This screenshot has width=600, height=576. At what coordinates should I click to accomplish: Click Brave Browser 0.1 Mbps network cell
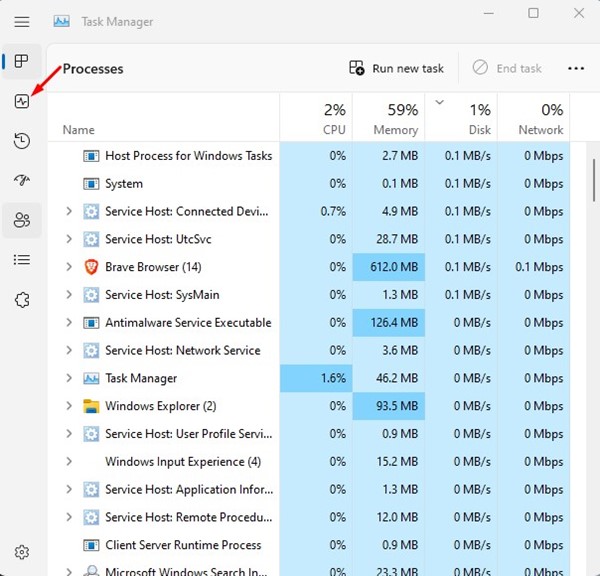coord(533,267)
